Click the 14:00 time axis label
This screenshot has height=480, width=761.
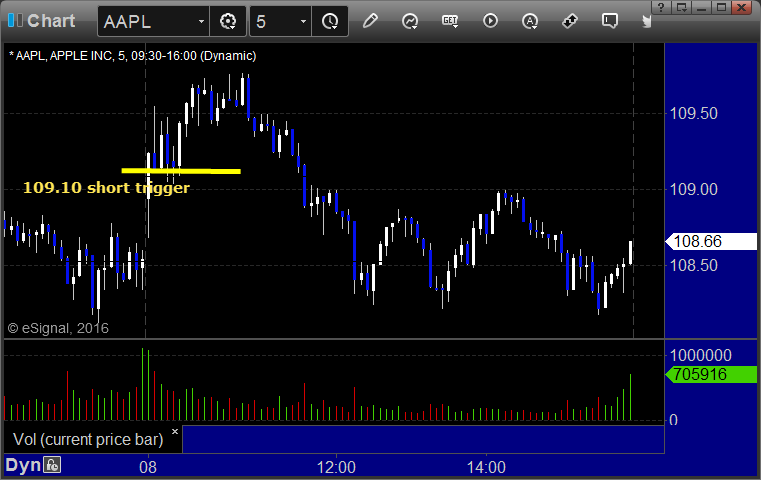point(486,467)
